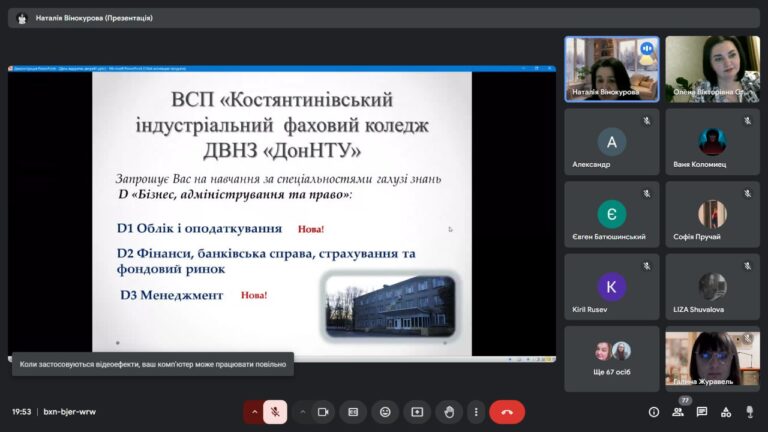This screenshot has height=432, width=768.
Task: Click Kiril Rusev participant tile
Action: pyautogui.click(x=612, y=287)
